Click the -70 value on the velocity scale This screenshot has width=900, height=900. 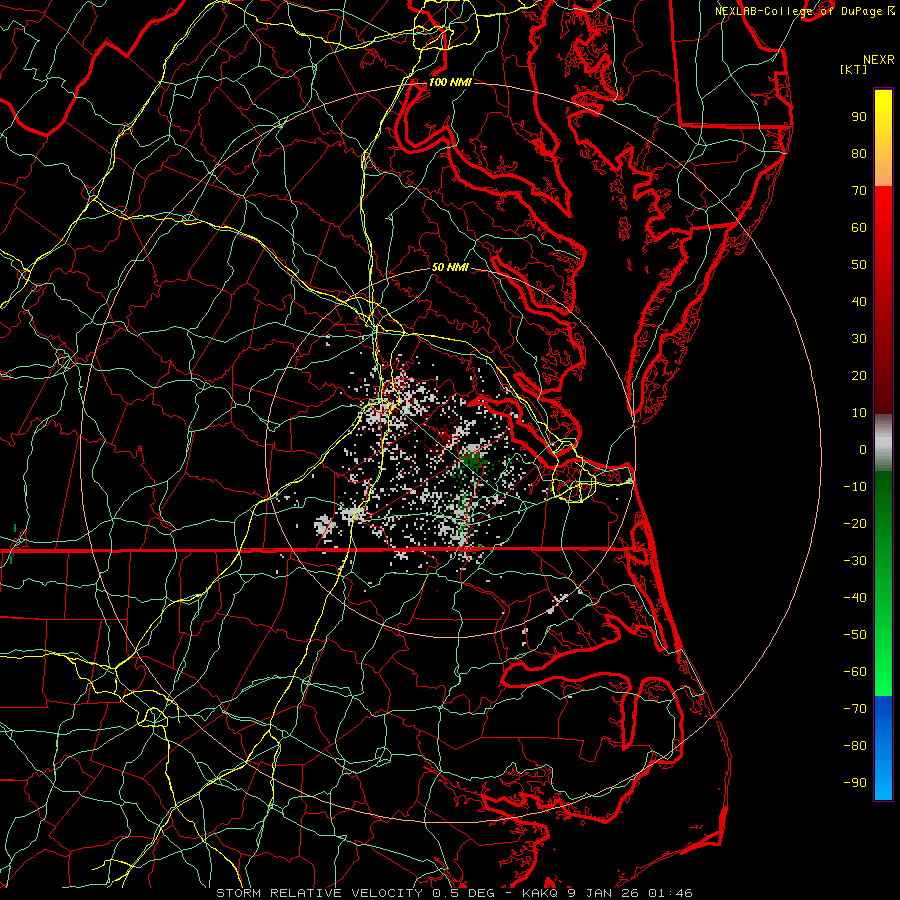click(x=855, y=709)
